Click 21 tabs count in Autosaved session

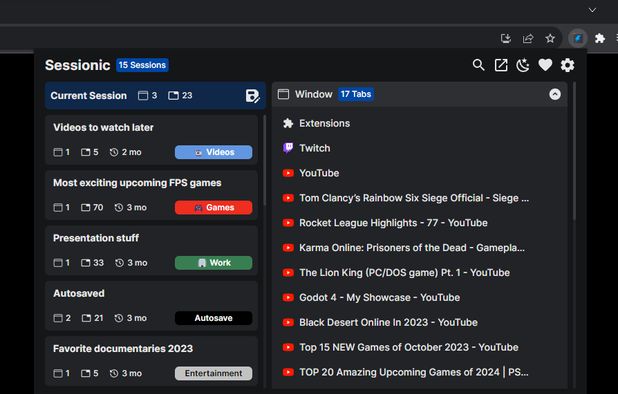(x=99, y=318)
